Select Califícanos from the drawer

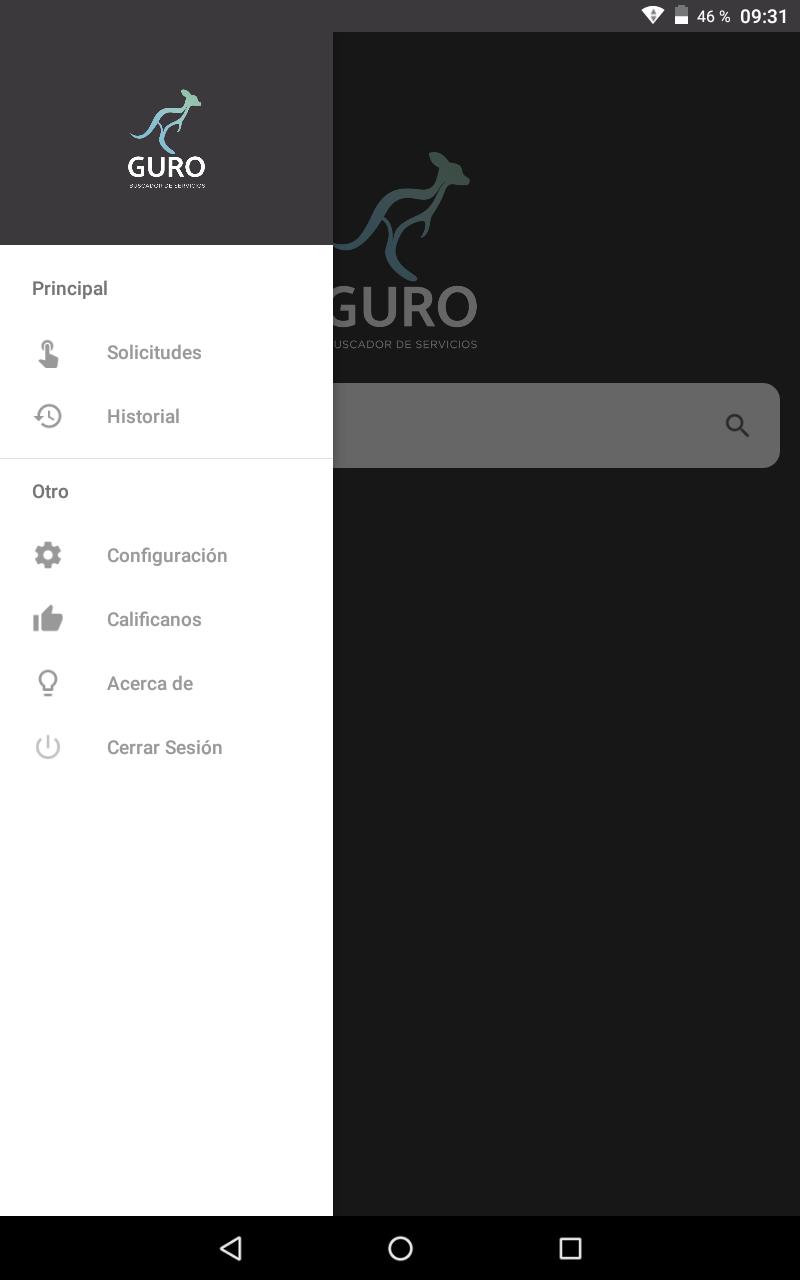[x=166, y=619]
